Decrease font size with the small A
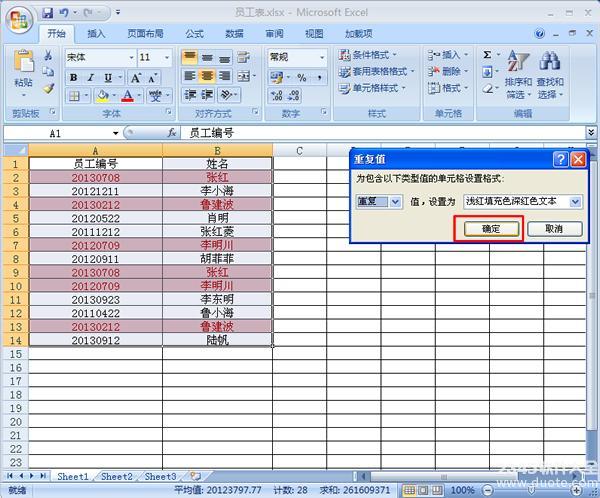Screen dimensions: 600x498 coord(152,78)
